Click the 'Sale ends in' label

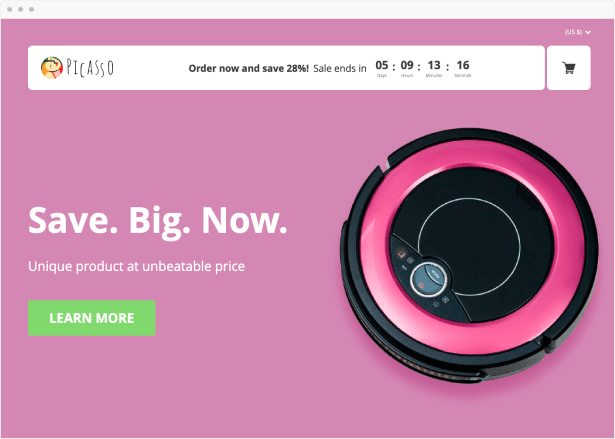click(340, 68)
